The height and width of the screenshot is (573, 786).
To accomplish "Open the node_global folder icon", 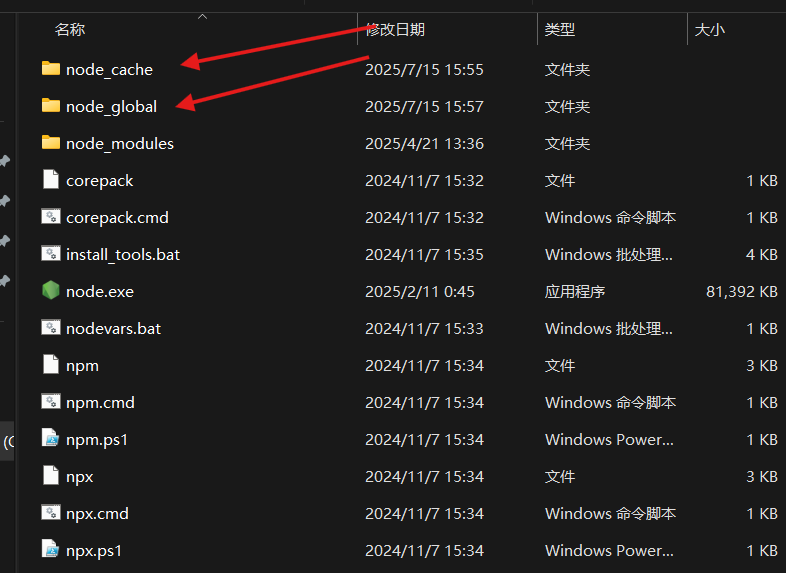I will 51,105.
